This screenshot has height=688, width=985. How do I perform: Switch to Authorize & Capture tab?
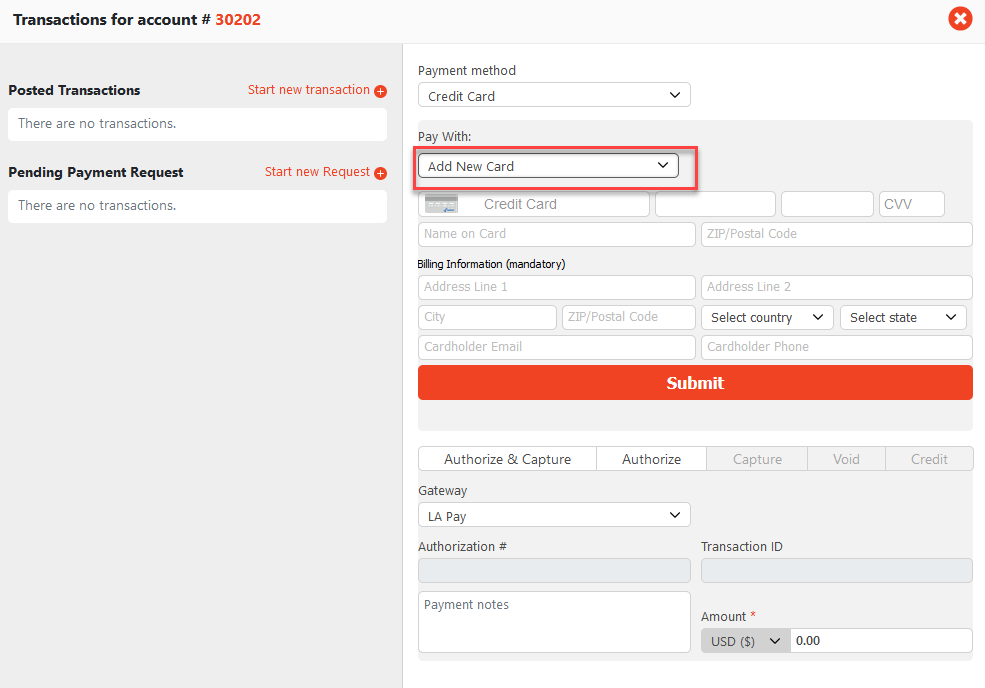click(x=507, y=459)
